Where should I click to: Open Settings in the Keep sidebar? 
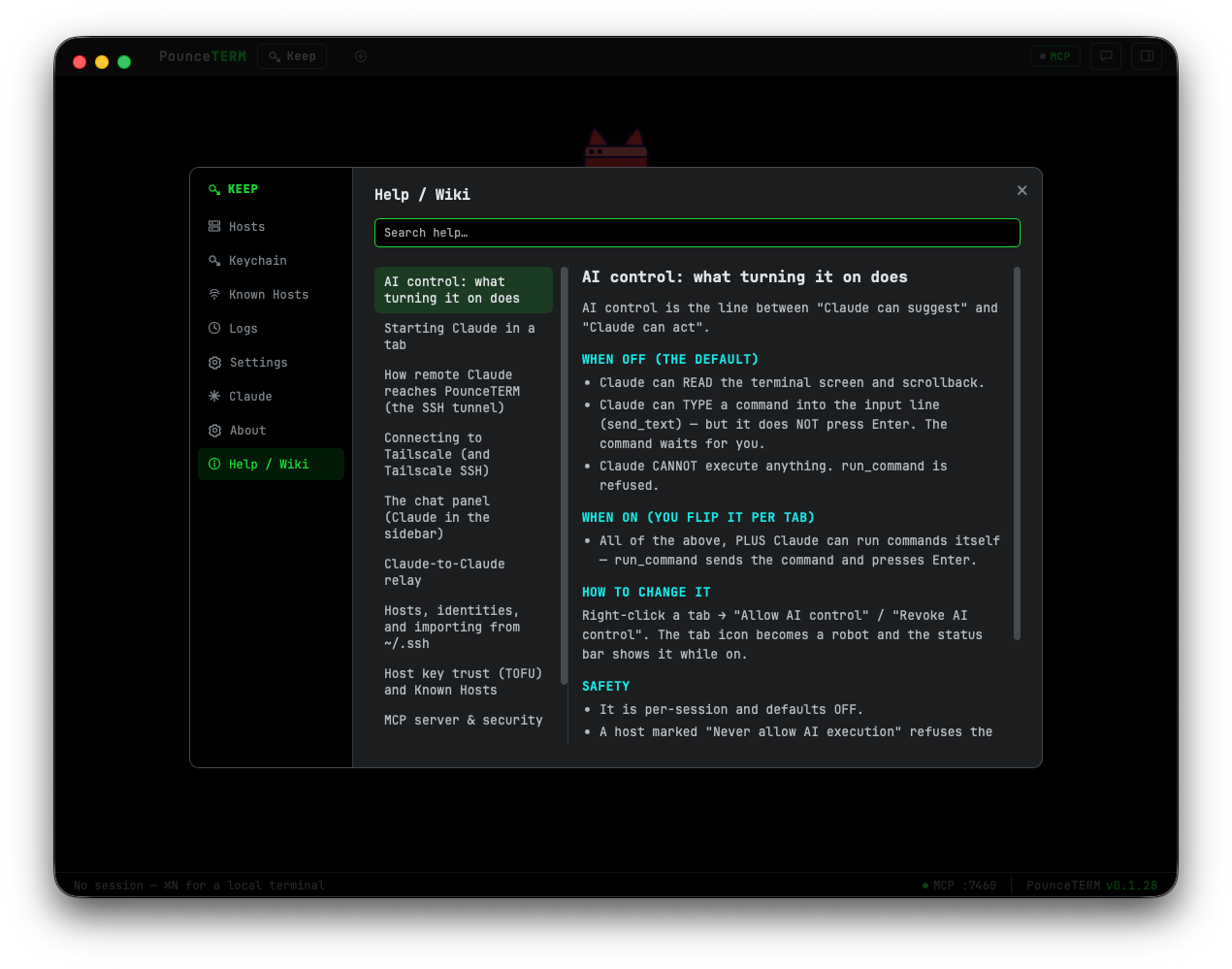pyautogui.click(x=271, y=363)
